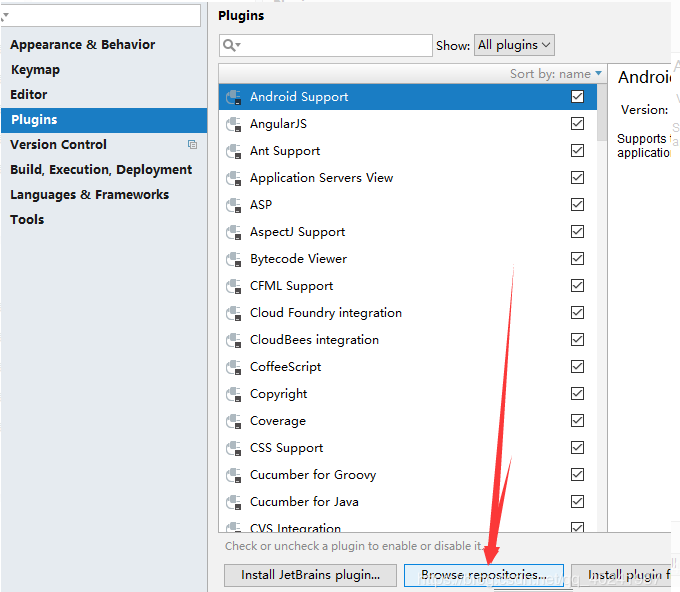Click the CloudBees integration plugin icon

click(x=234, y=340)
